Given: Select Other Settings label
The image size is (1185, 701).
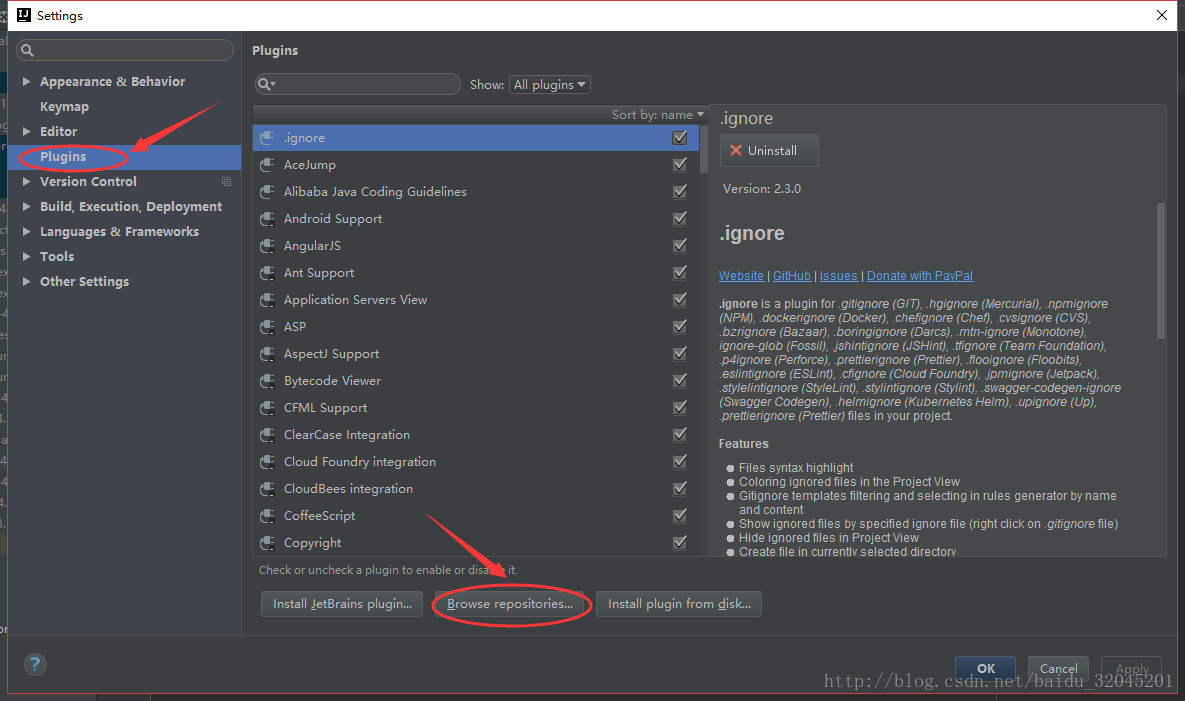Looking at the screenshot, I should 85,281.
